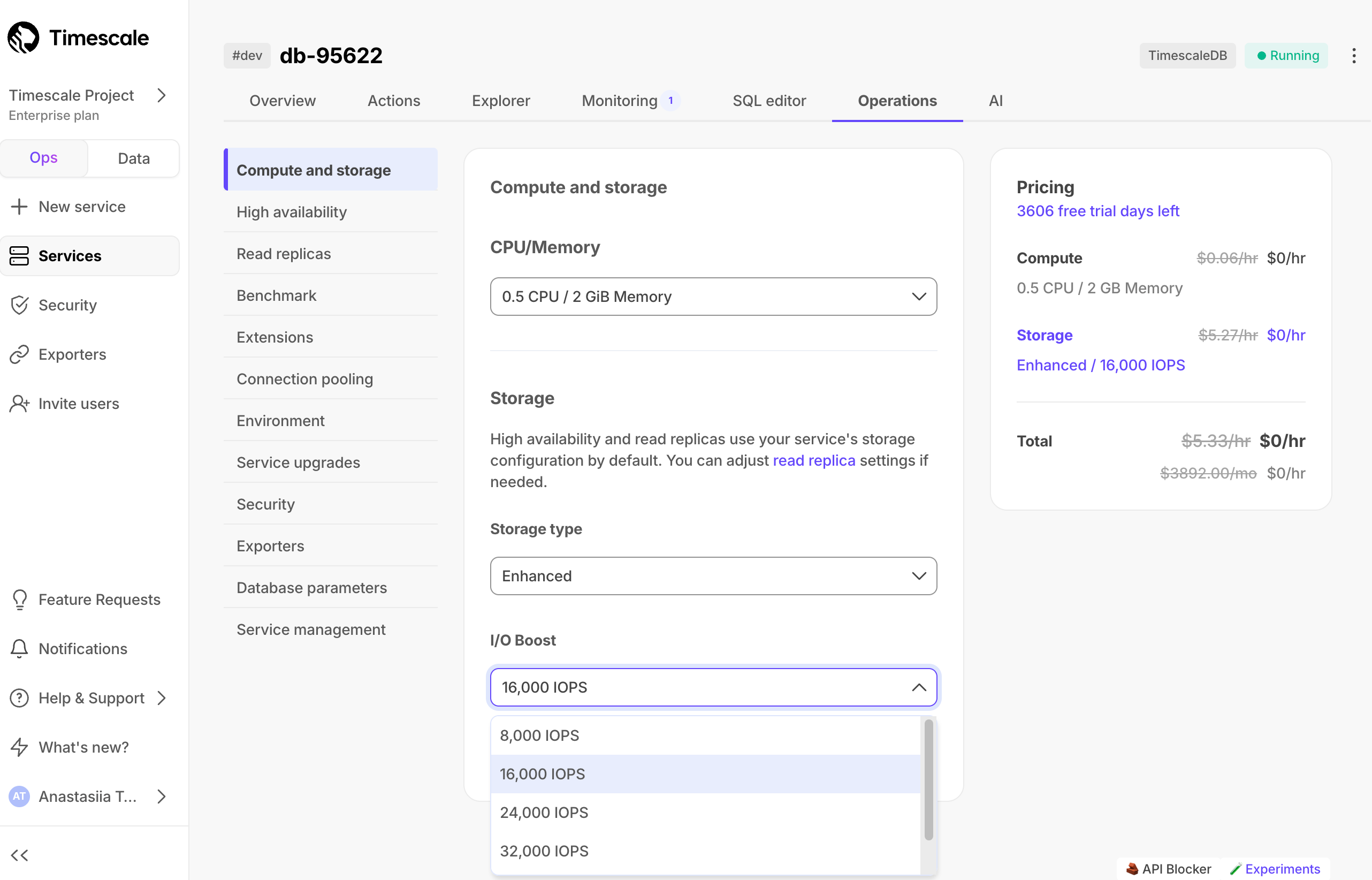1372x880 pixels.
Task: Expand the Help & Support chevron
Action: [x=162, y=697]
